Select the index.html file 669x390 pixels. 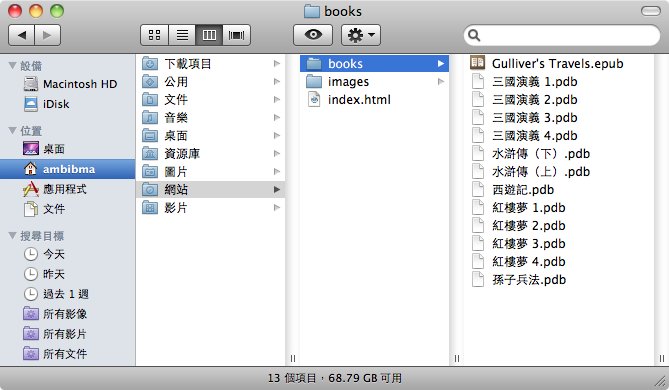(x=374, y=99)
